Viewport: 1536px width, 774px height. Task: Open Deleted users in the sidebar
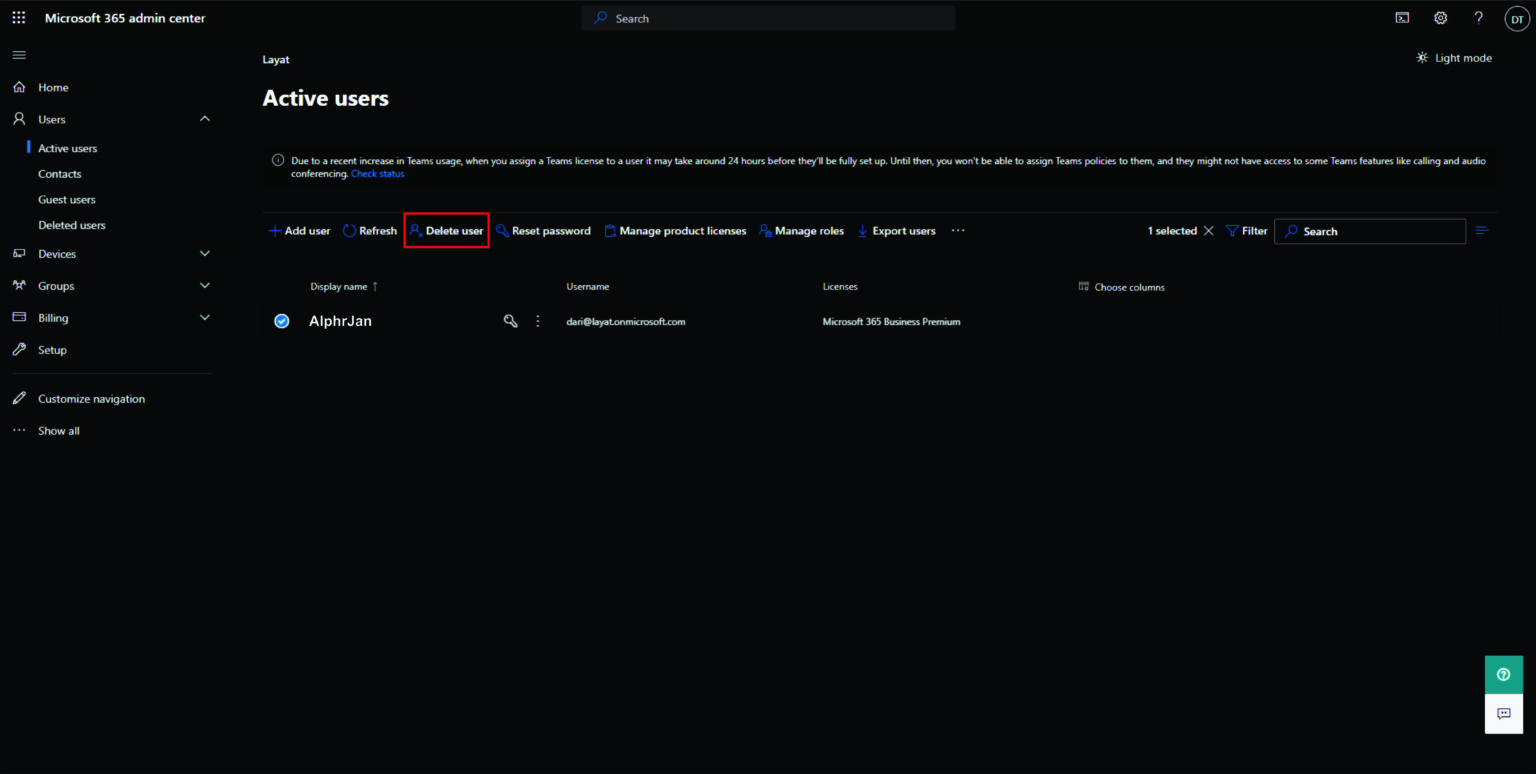tap(72, 225)
